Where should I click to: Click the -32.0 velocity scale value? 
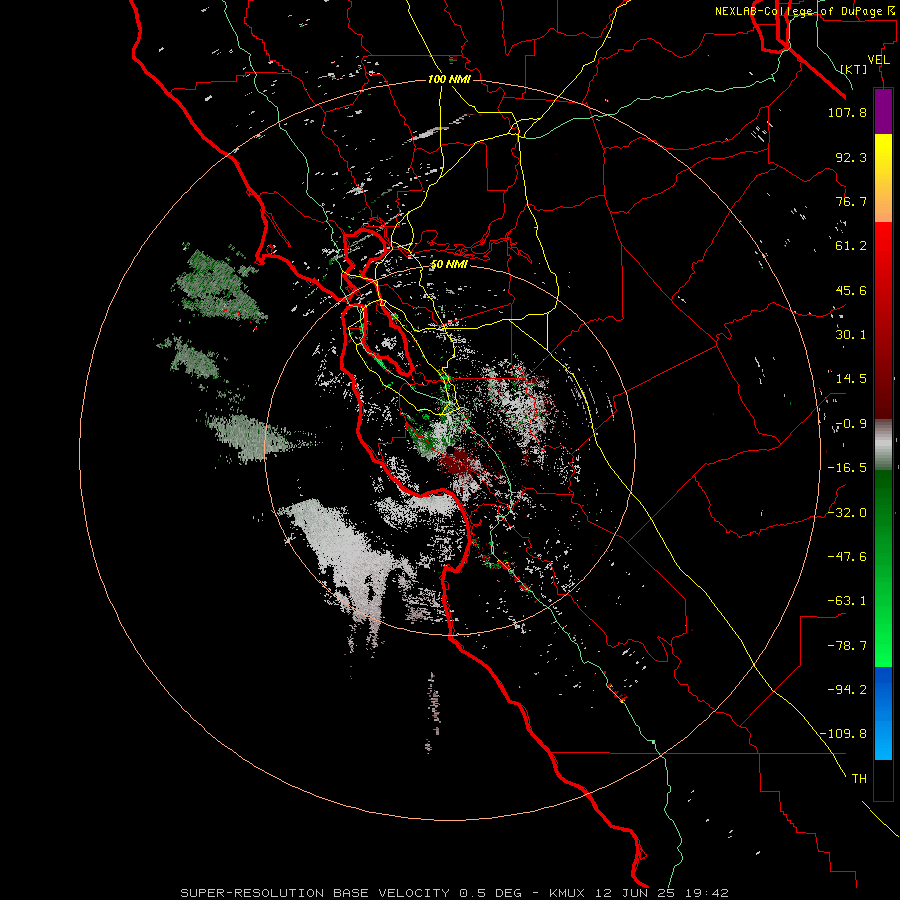(847, 513)
